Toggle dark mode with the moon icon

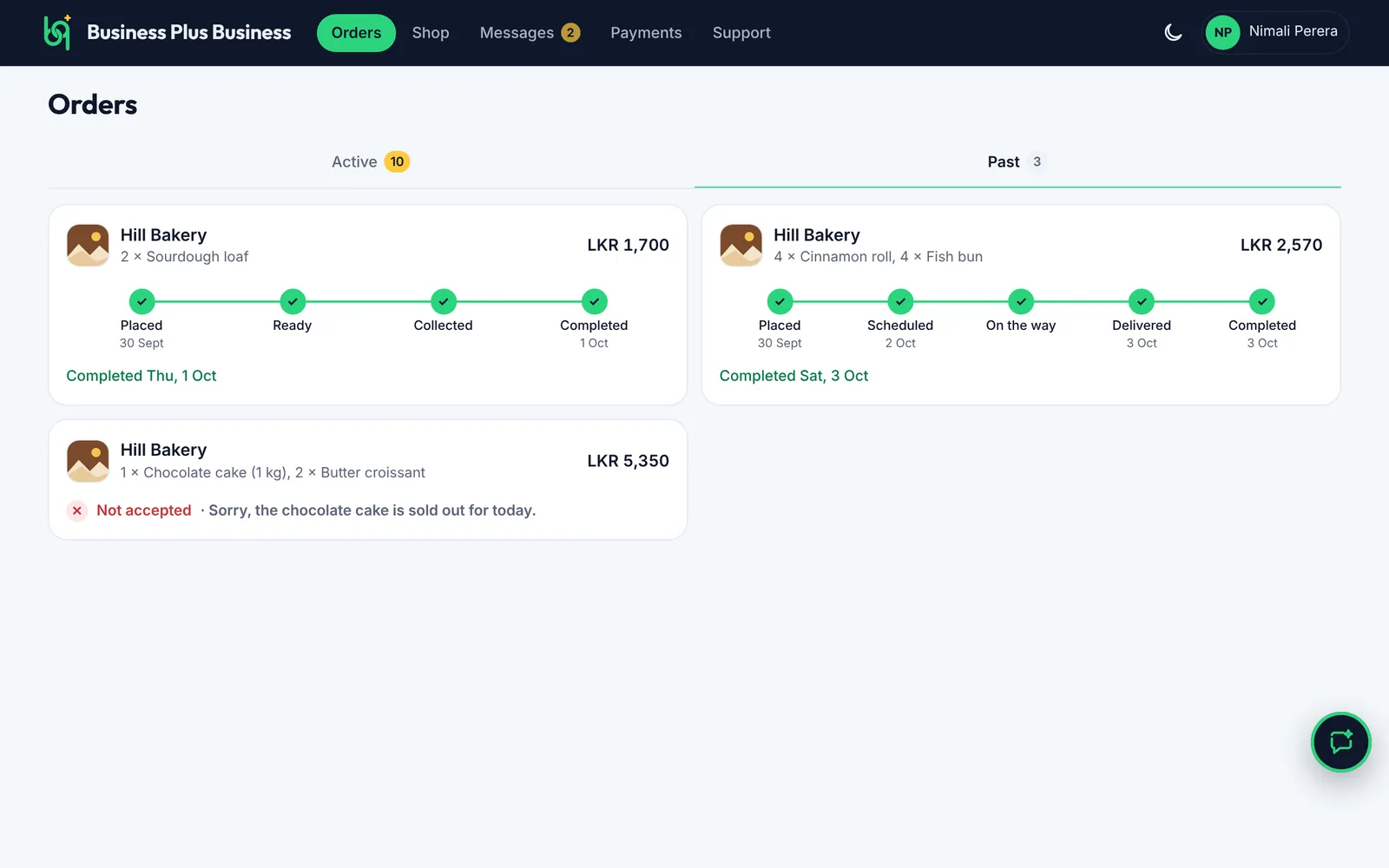coord(1173,33)
